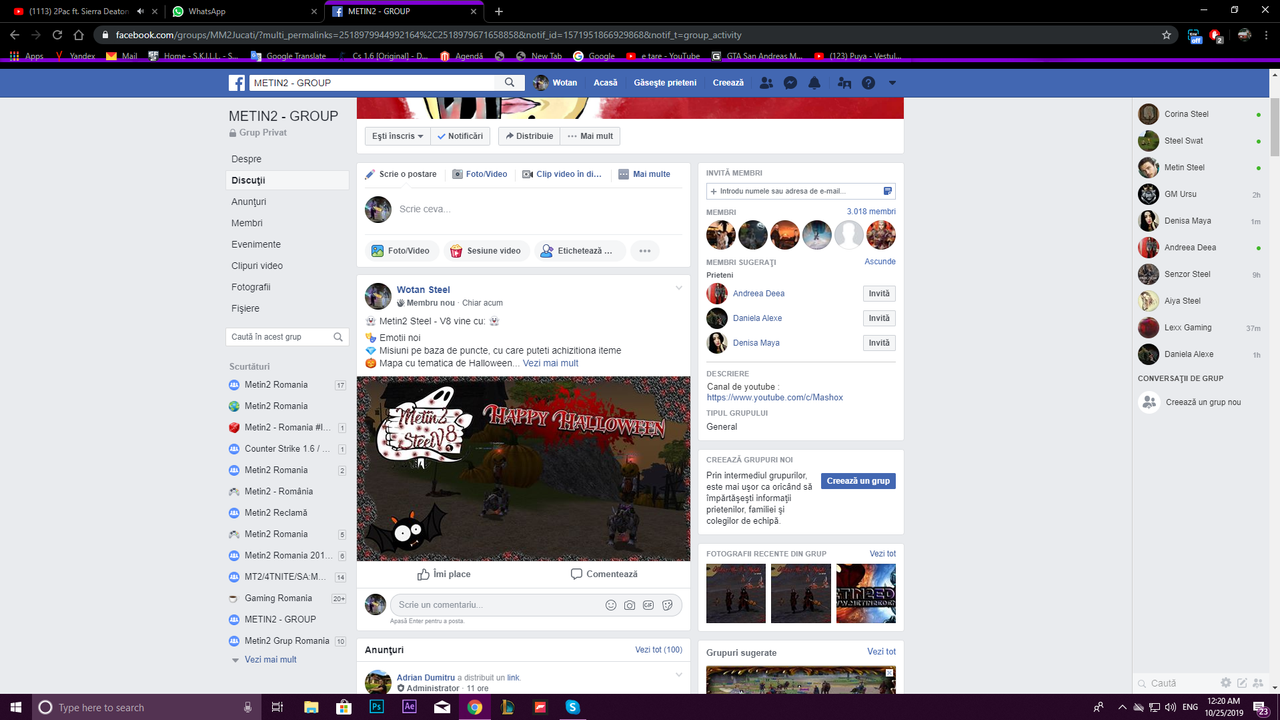The height and width of the screenshot is (720, 1280).
Task: Expand the Eşti înscris membership dropdown
Action: 397,135
